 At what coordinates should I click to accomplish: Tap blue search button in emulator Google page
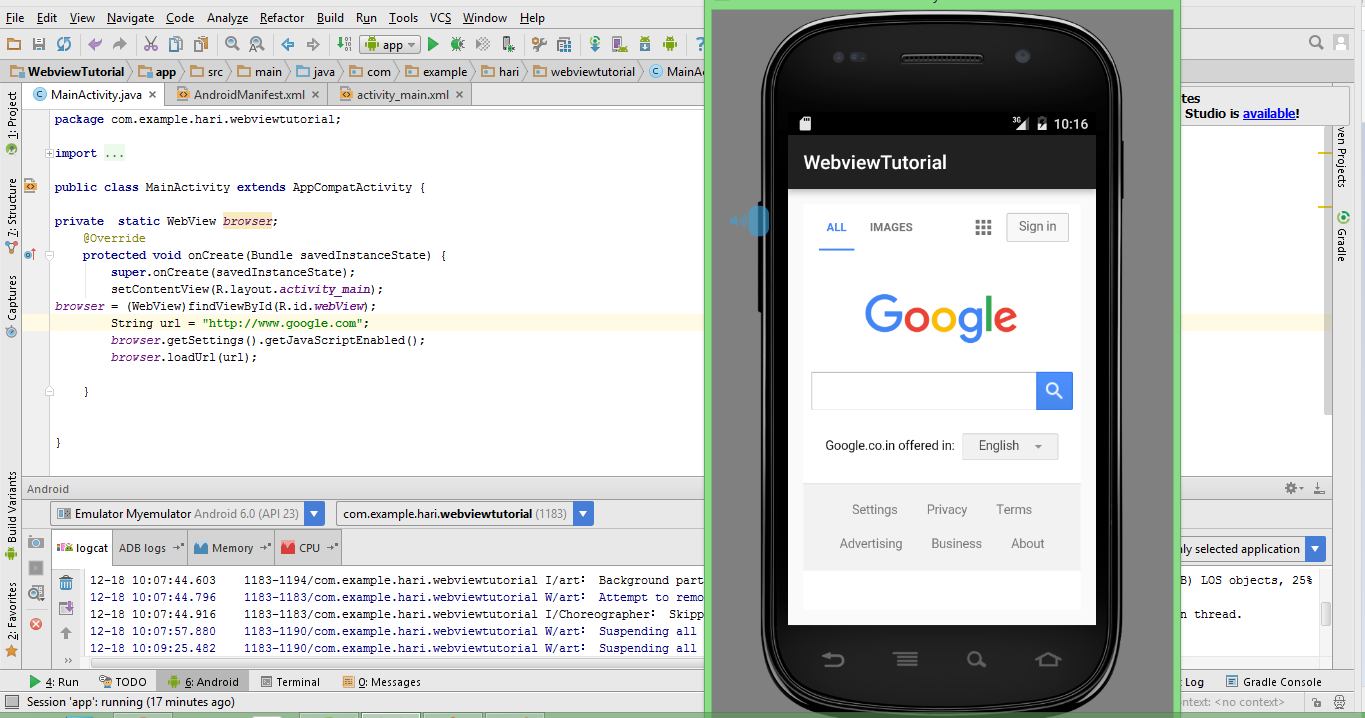click(x=1054, y=391)
